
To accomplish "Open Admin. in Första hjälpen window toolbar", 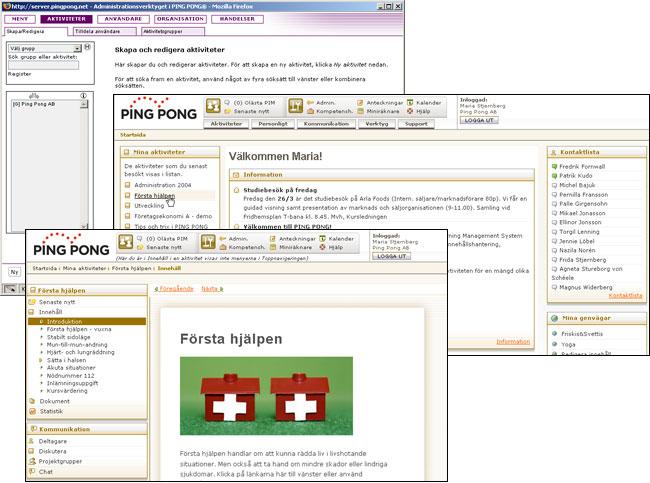I will pos(234,238).
